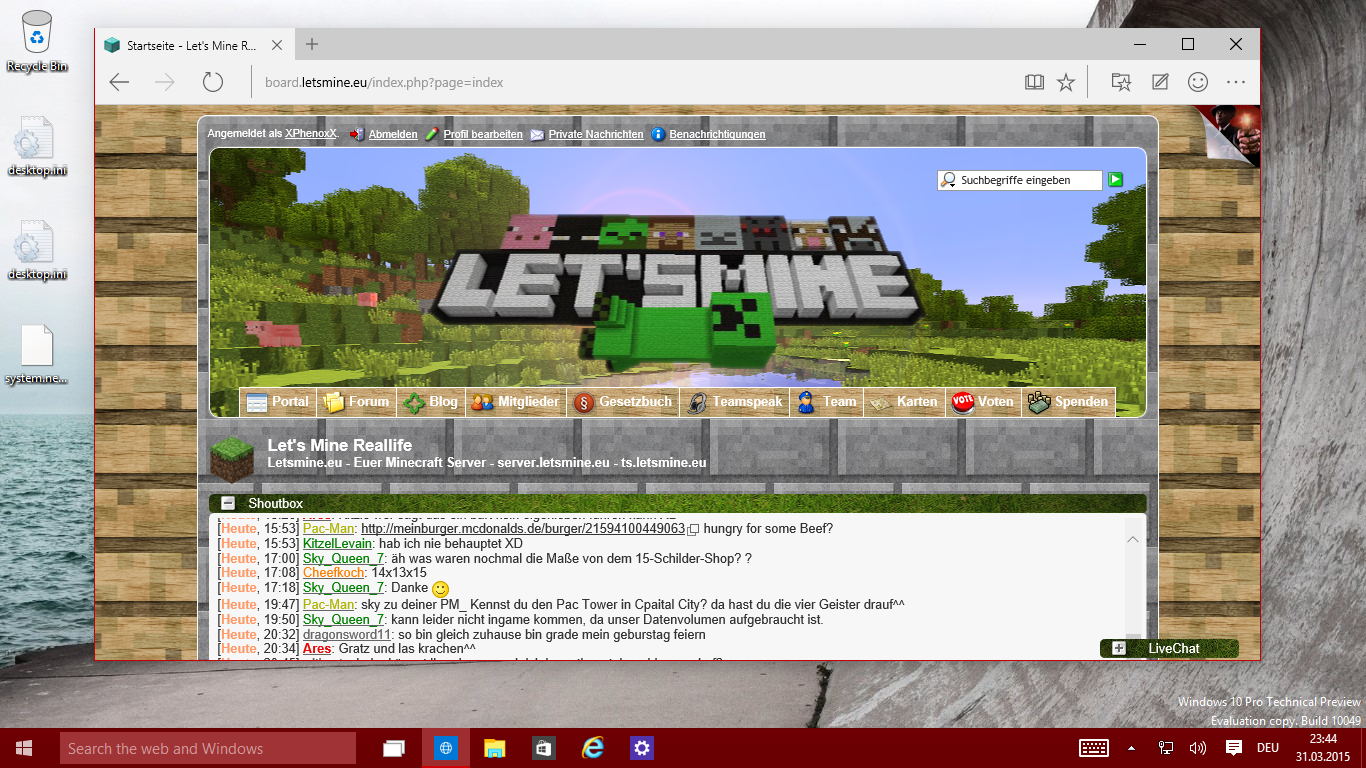Refresh the page in Edge
1366x768 pixels.
tap(212, 82)
